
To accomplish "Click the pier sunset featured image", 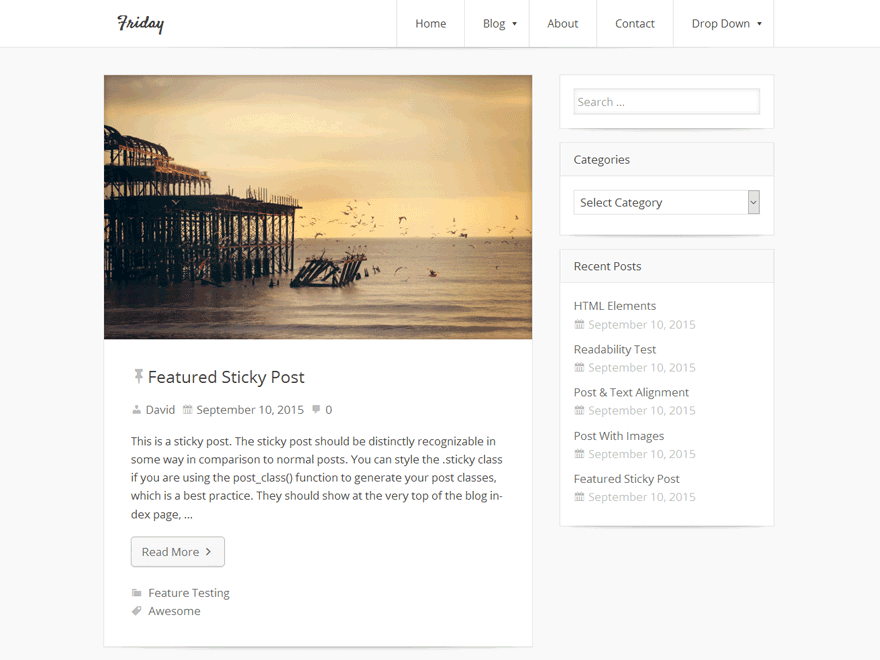I will pyautogui.click(x=318, y=207).
